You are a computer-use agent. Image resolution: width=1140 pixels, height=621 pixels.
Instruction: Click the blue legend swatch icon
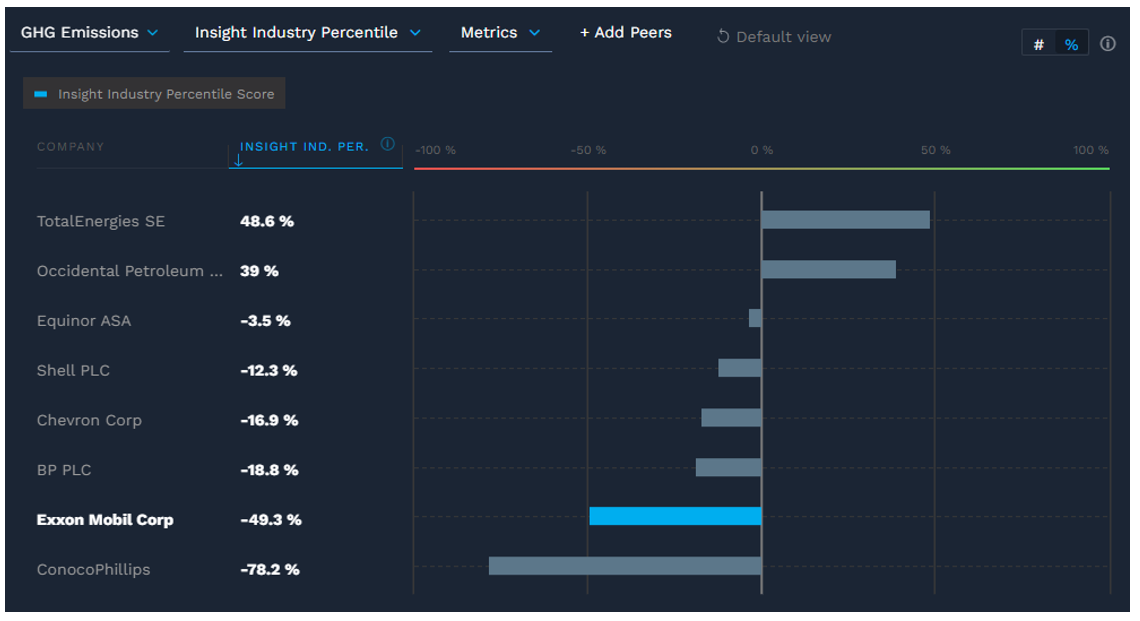pos(40,93)
